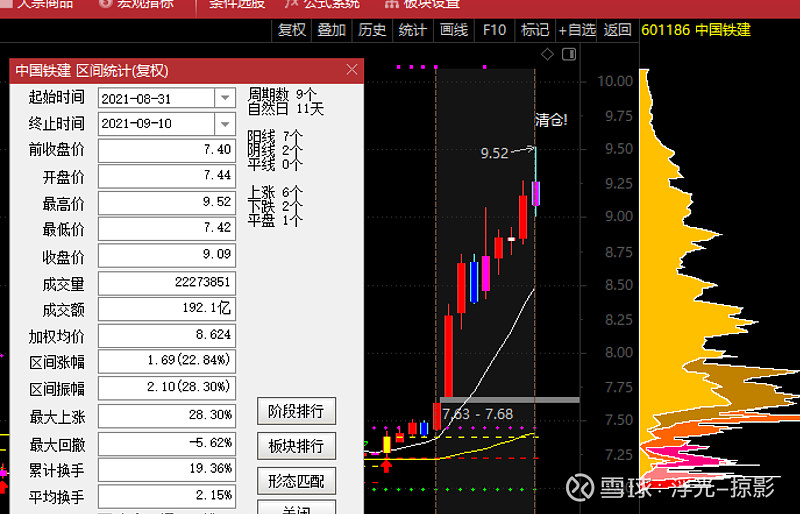Click the dialog title 中国铁建 区间统计(复权)

(92, 70)
